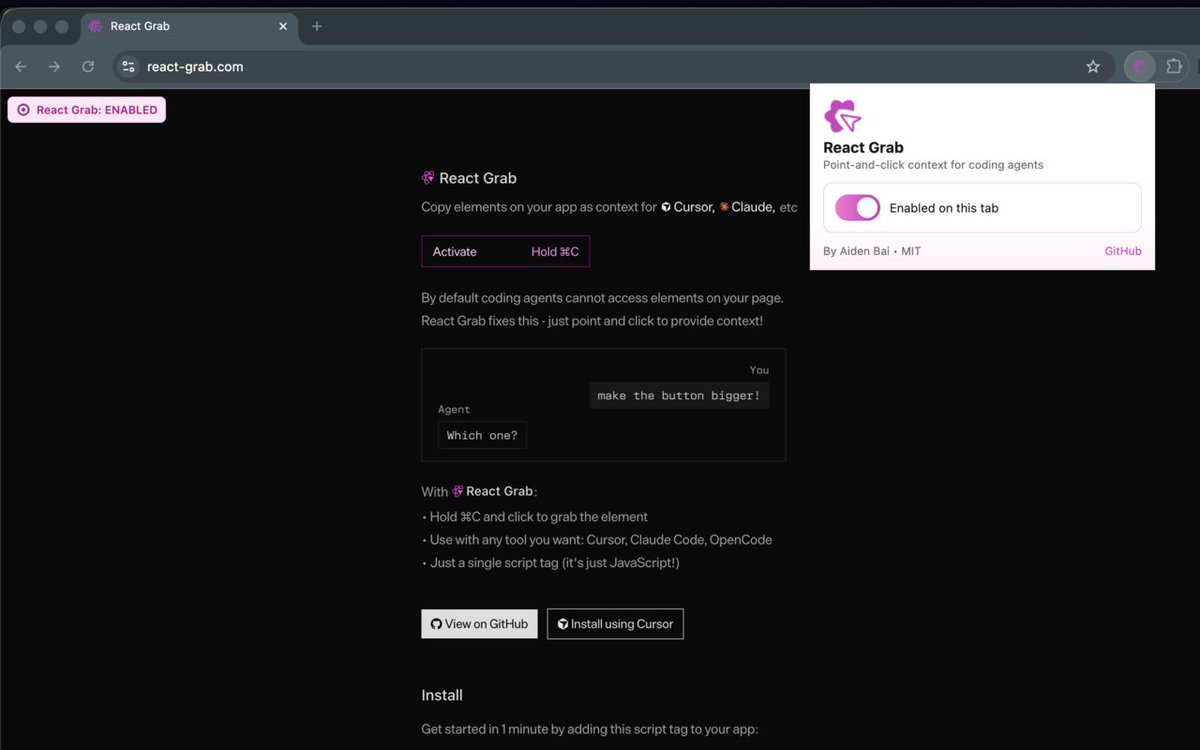Open the GitHub link in the popup
The width and height of the screenshot is (1200, 750).
pos(1123,251)
